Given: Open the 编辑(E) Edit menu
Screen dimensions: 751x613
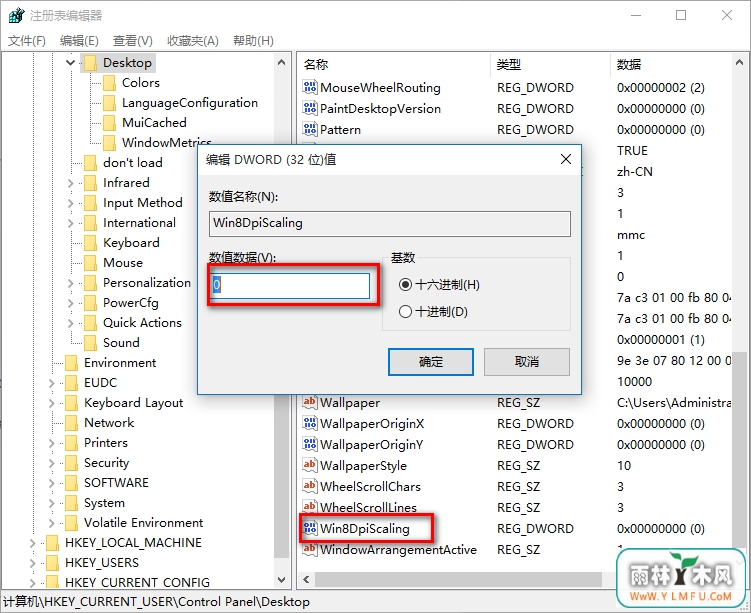Looking at the screenshot, I should (79, 41).
